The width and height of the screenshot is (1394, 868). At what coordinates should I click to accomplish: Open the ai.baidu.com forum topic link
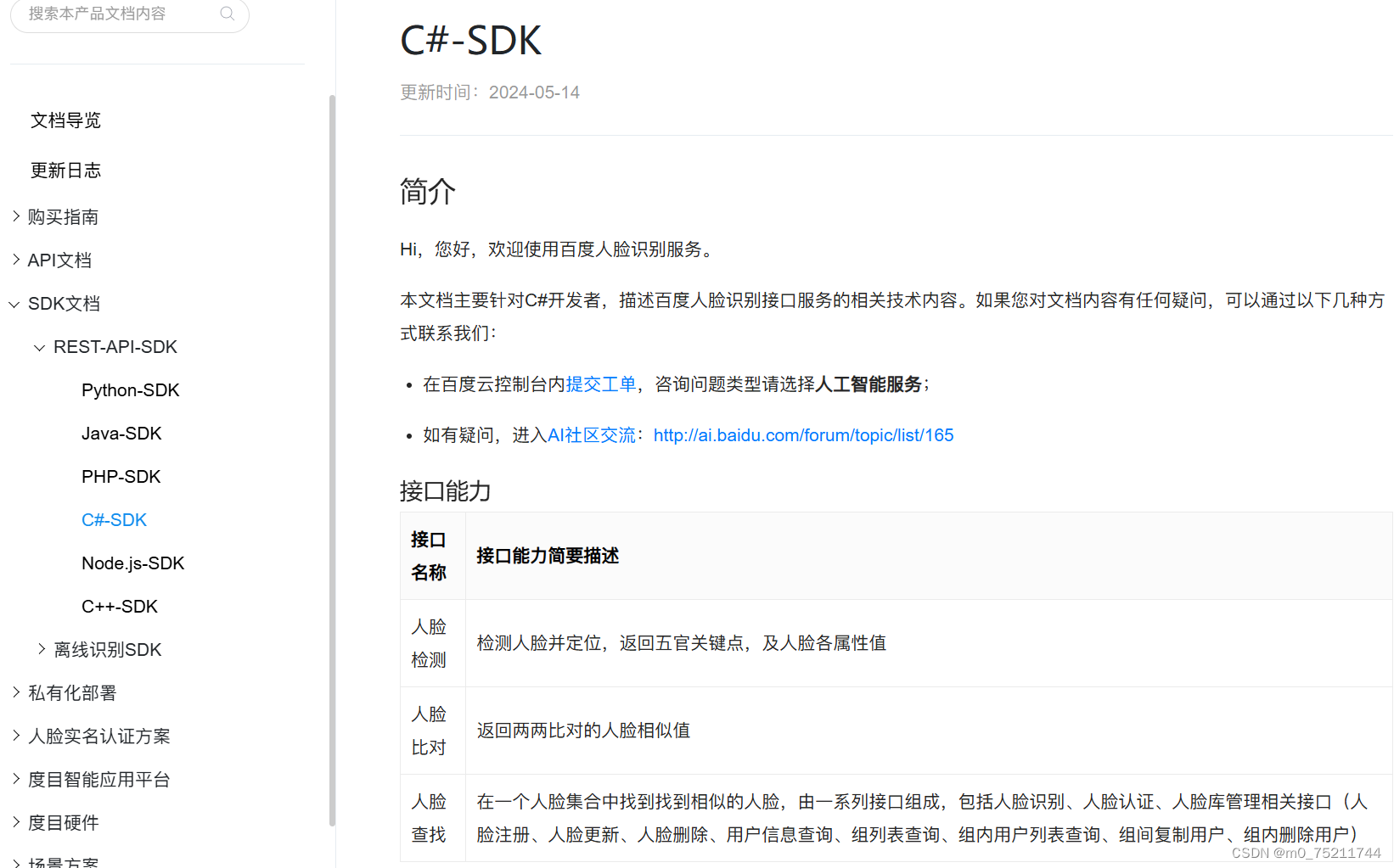(x=803, y=434)
